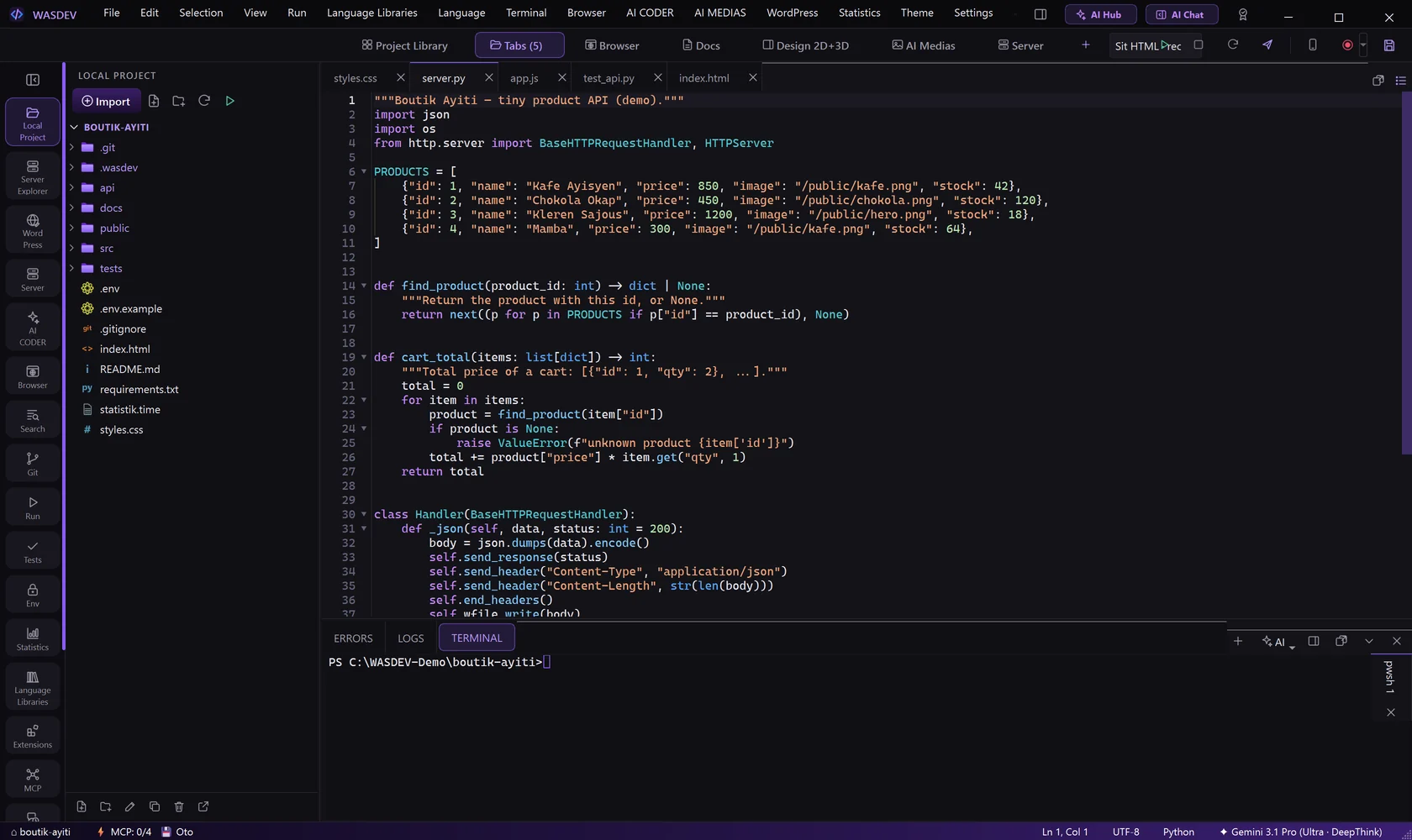Toggle terminal split panel view
The image size is (1412, 840).
click(x=1314, y=641)
